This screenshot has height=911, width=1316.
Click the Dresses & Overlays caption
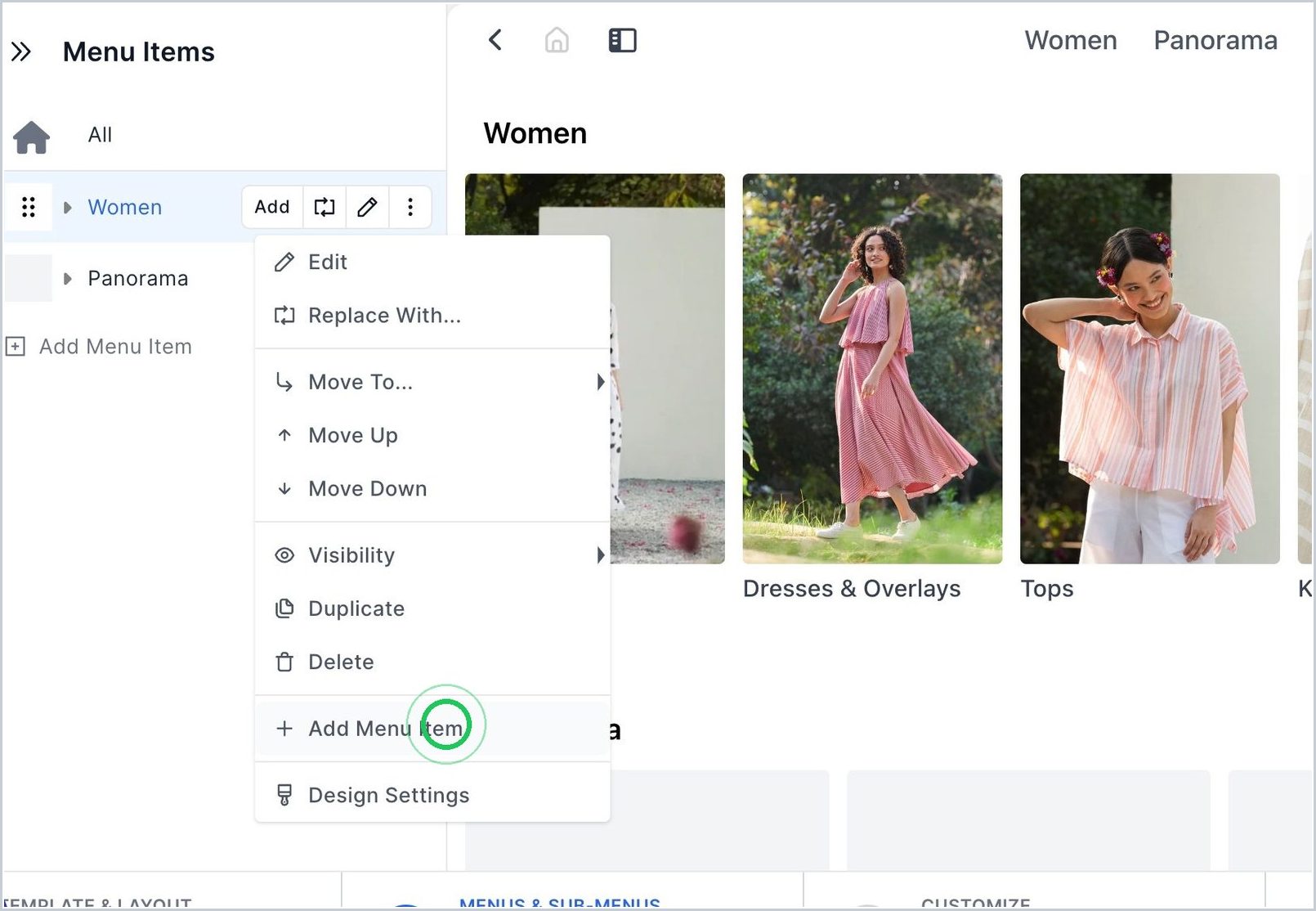(852, 589)
